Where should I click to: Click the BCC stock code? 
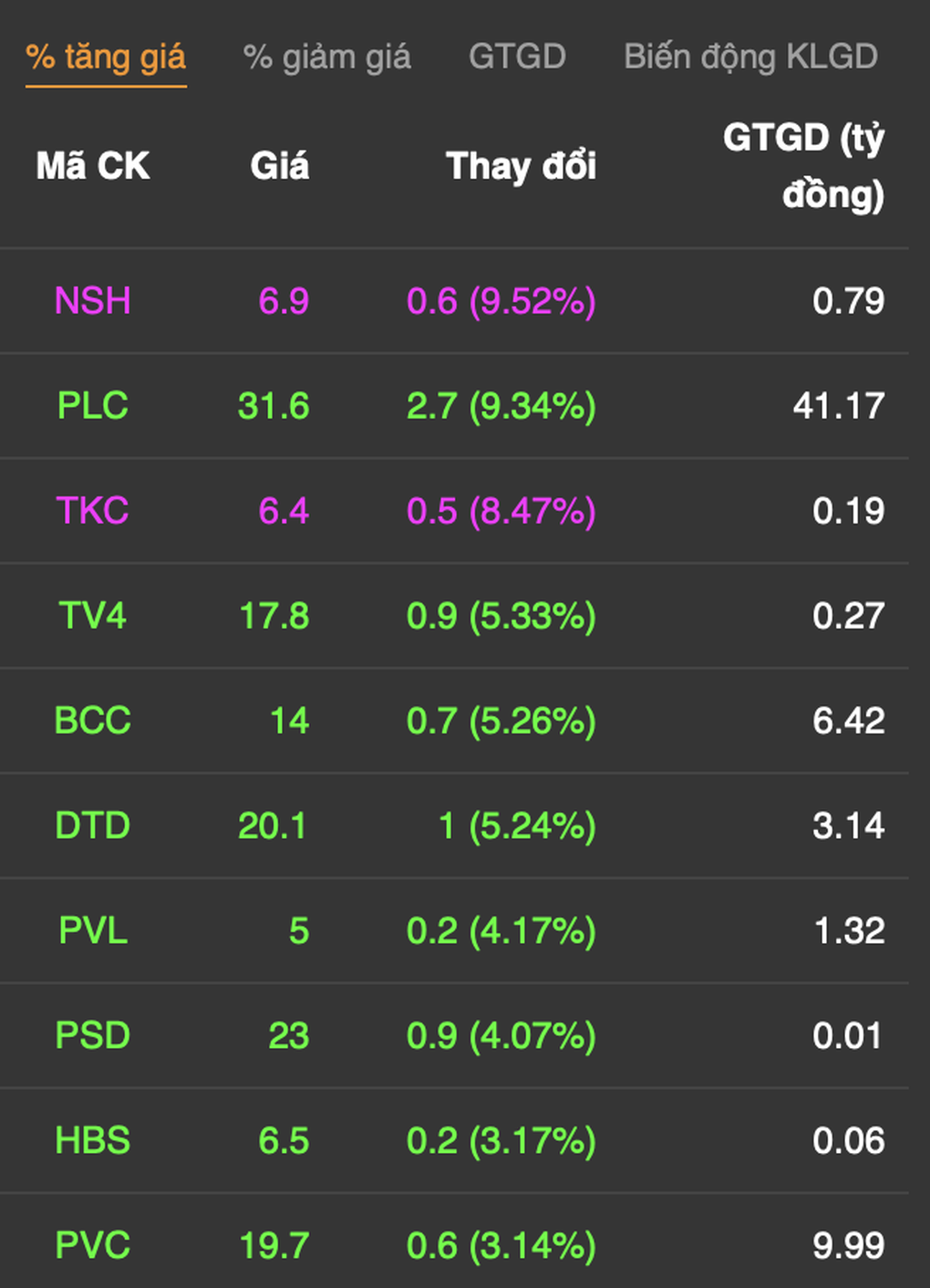point(93,721)
